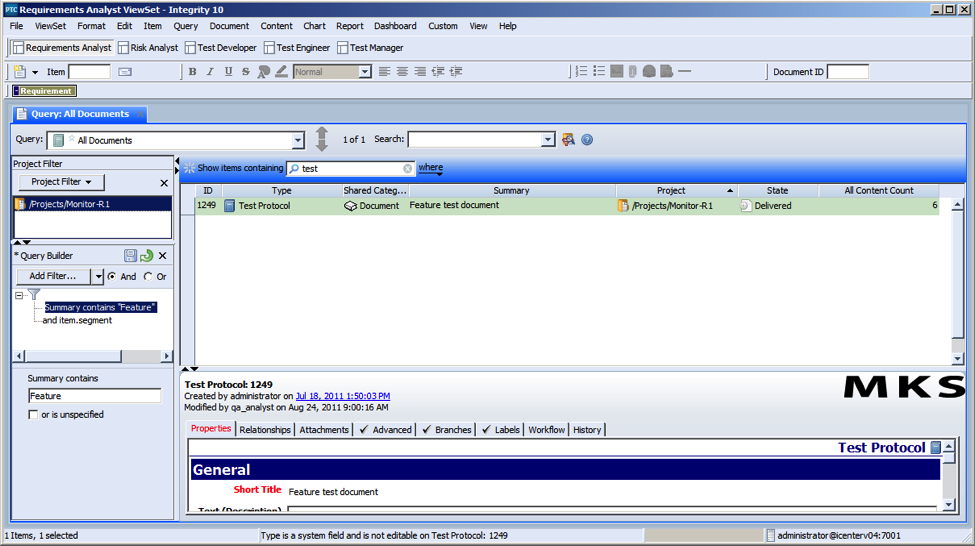
Task: Click the Underline formatting icon
Action: point(228,72)
